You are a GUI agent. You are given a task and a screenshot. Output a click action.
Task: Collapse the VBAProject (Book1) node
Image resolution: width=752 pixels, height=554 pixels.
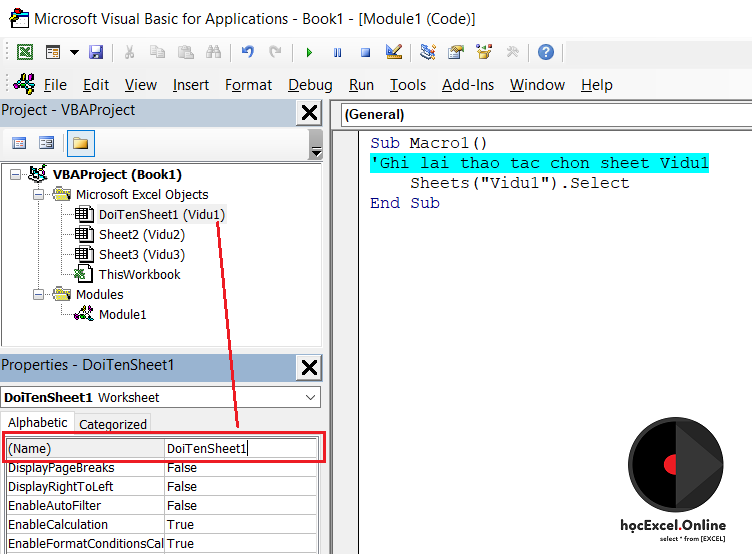[15, 175]
